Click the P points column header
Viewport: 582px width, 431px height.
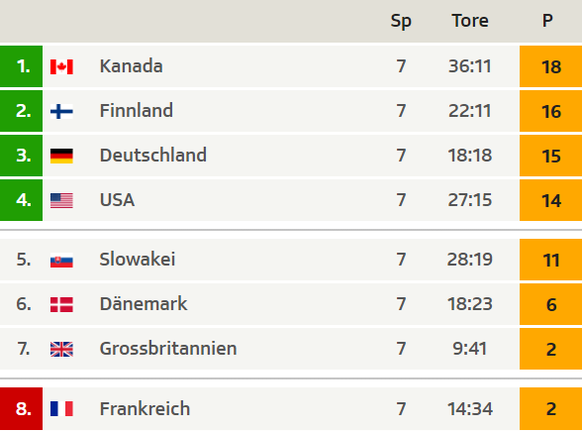[547, 21]
